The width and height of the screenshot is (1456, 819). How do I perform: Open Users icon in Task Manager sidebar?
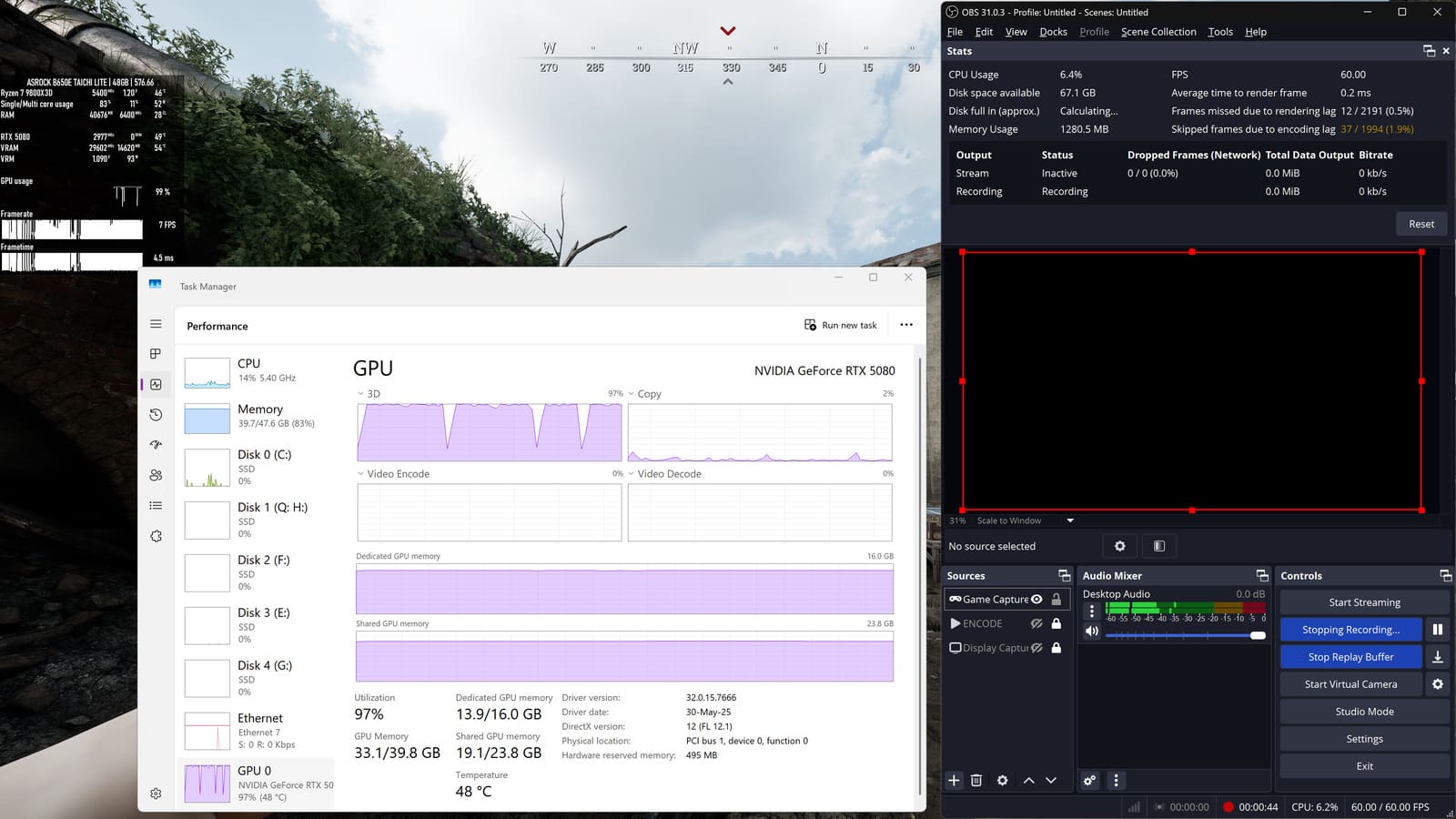pyautogui.click(x=156, y=475)
